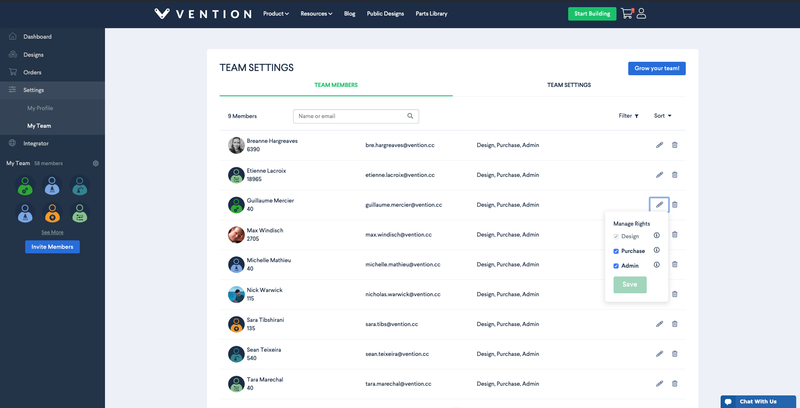
Task: Open the shopping cart icon
Action: [627, 14]
